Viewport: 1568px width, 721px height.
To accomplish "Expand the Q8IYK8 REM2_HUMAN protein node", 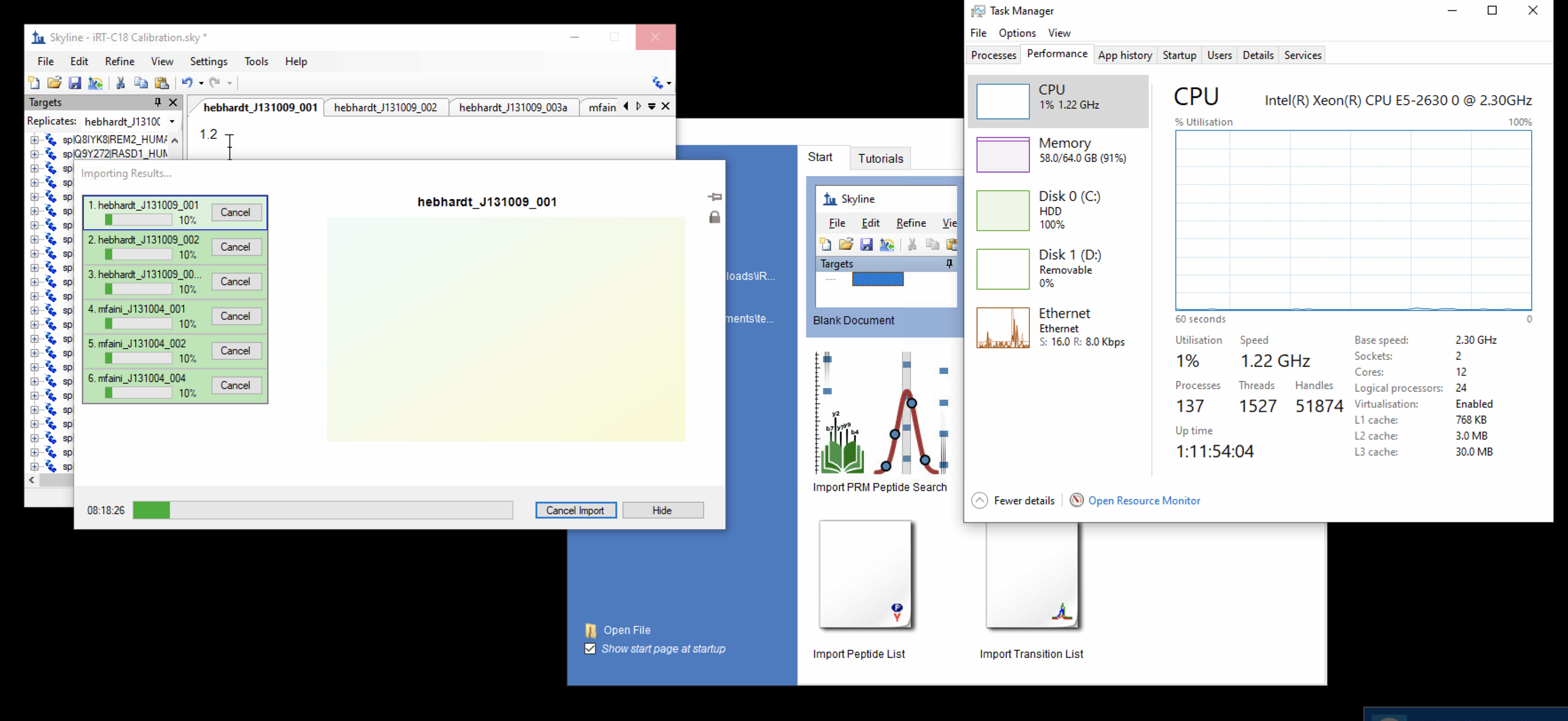I will click(34, 139).
